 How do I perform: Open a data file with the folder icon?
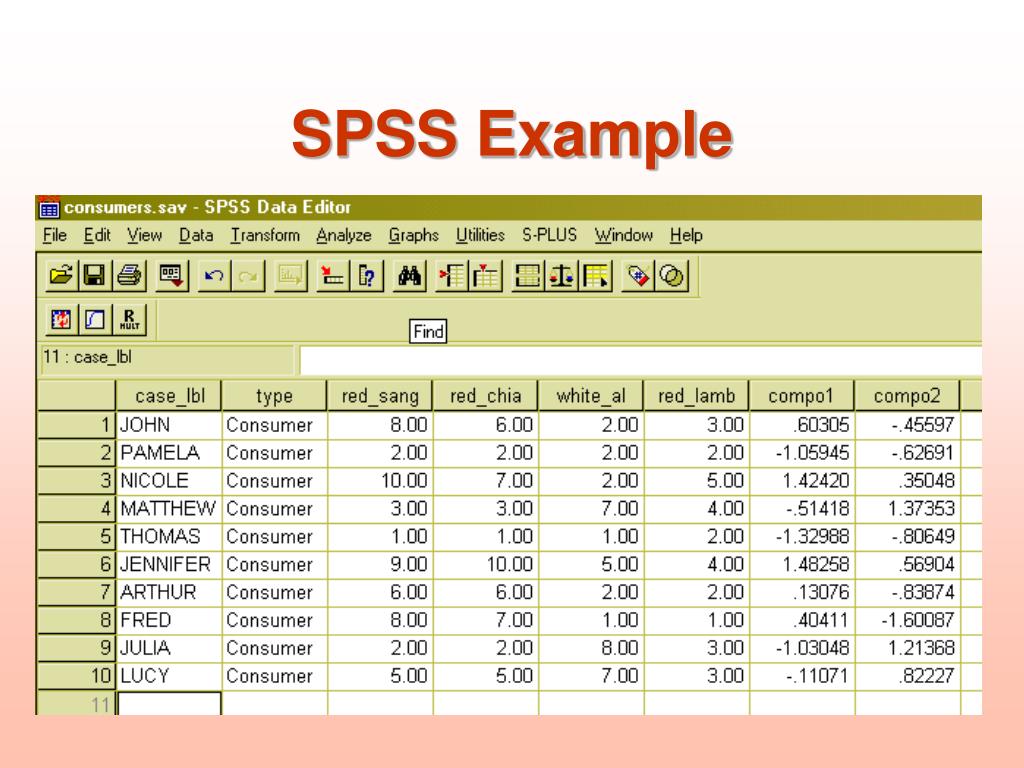click(x=61, y=276)
